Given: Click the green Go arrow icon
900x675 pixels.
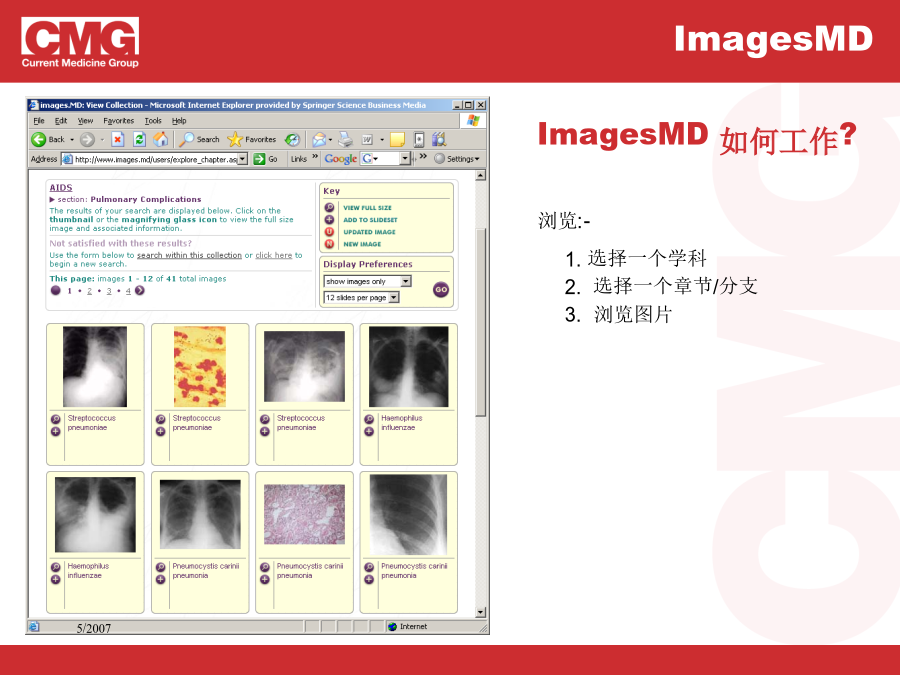Looking at the screenshot, I should tap(259, 159).
